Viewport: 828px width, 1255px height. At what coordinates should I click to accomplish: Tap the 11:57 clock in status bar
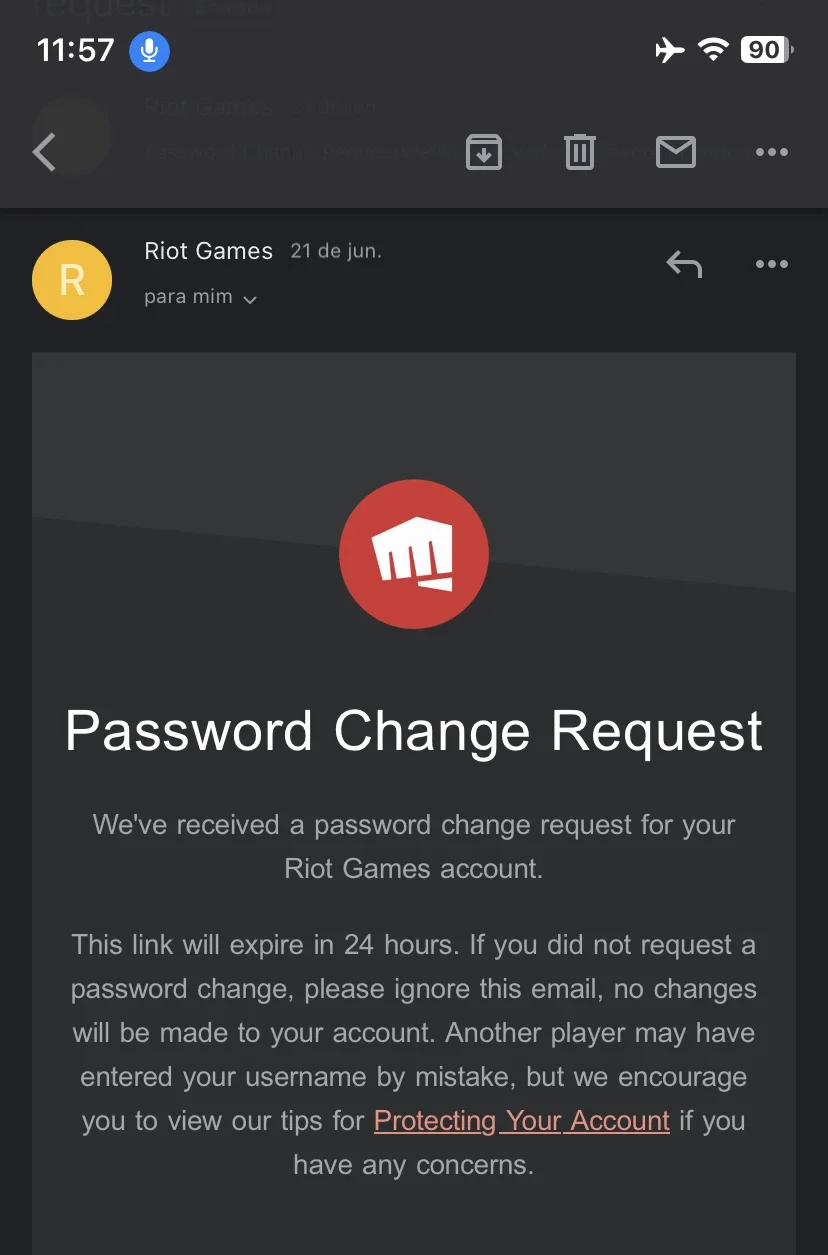(75, 50)
